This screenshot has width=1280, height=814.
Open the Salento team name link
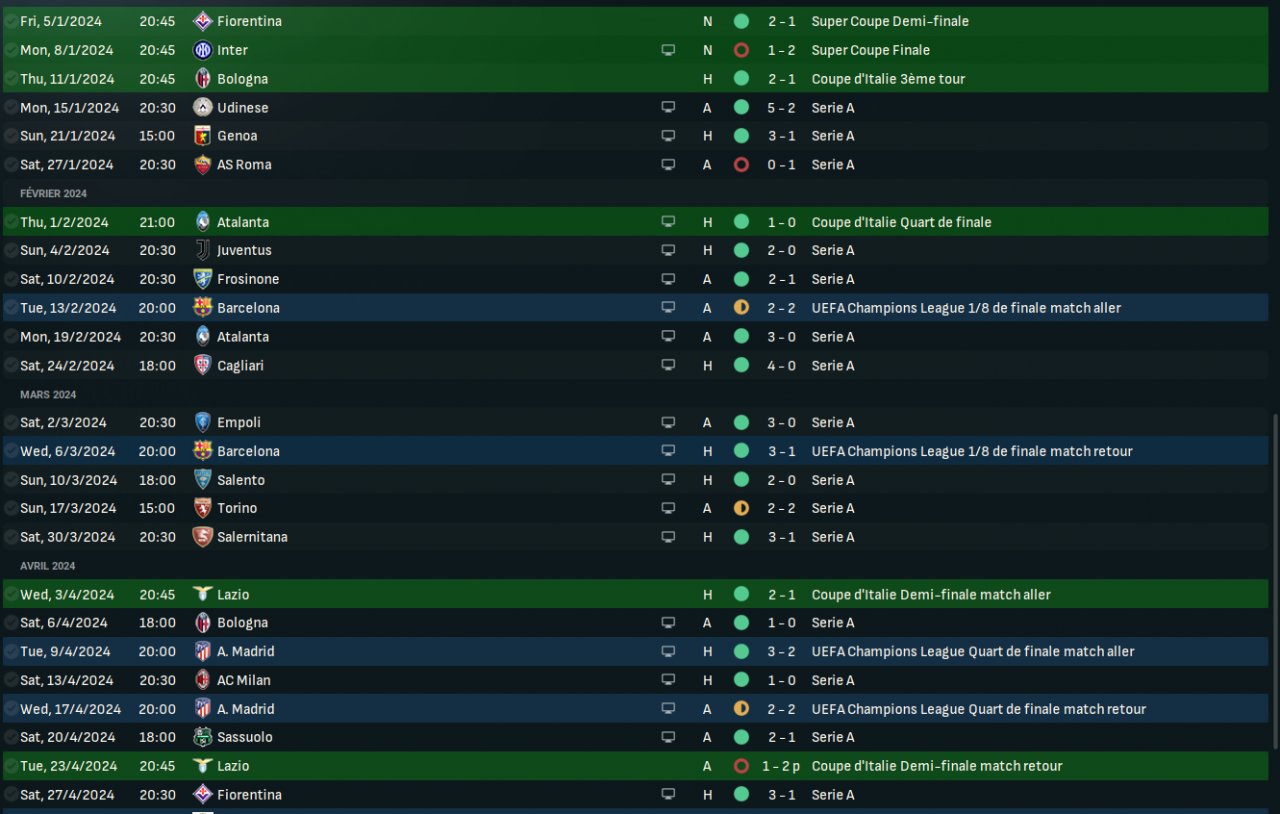pos(241,480)
